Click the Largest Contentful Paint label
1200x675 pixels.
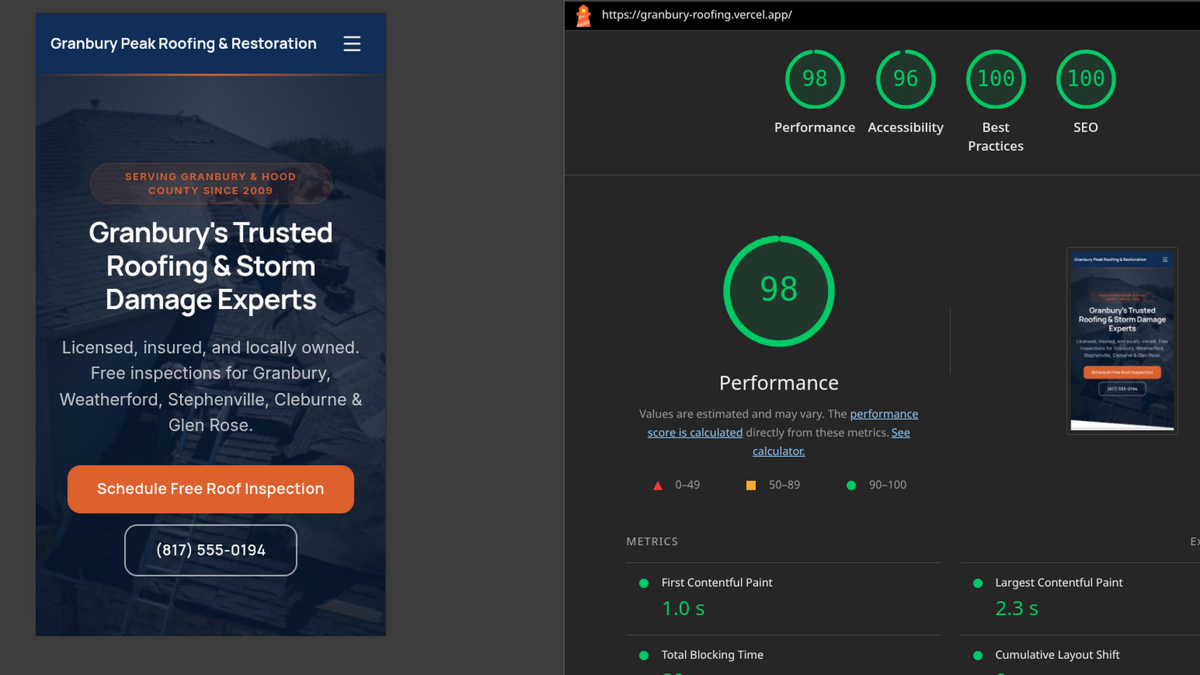pyautogui.click(x=1059, y=583)
